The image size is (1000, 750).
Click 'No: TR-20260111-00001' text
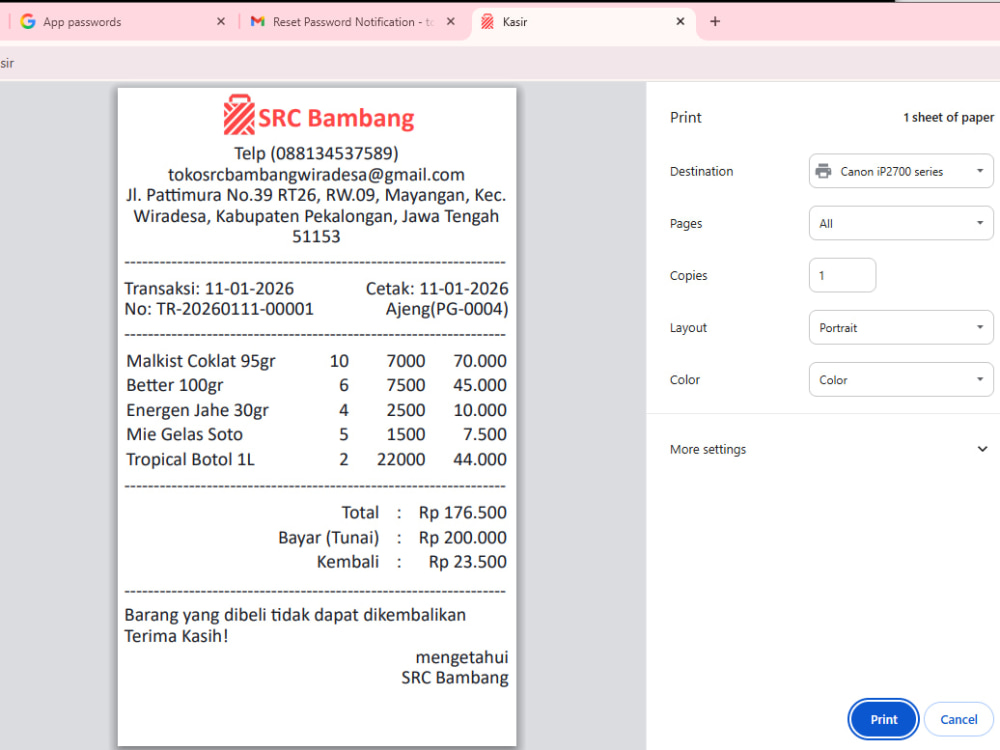219,309
